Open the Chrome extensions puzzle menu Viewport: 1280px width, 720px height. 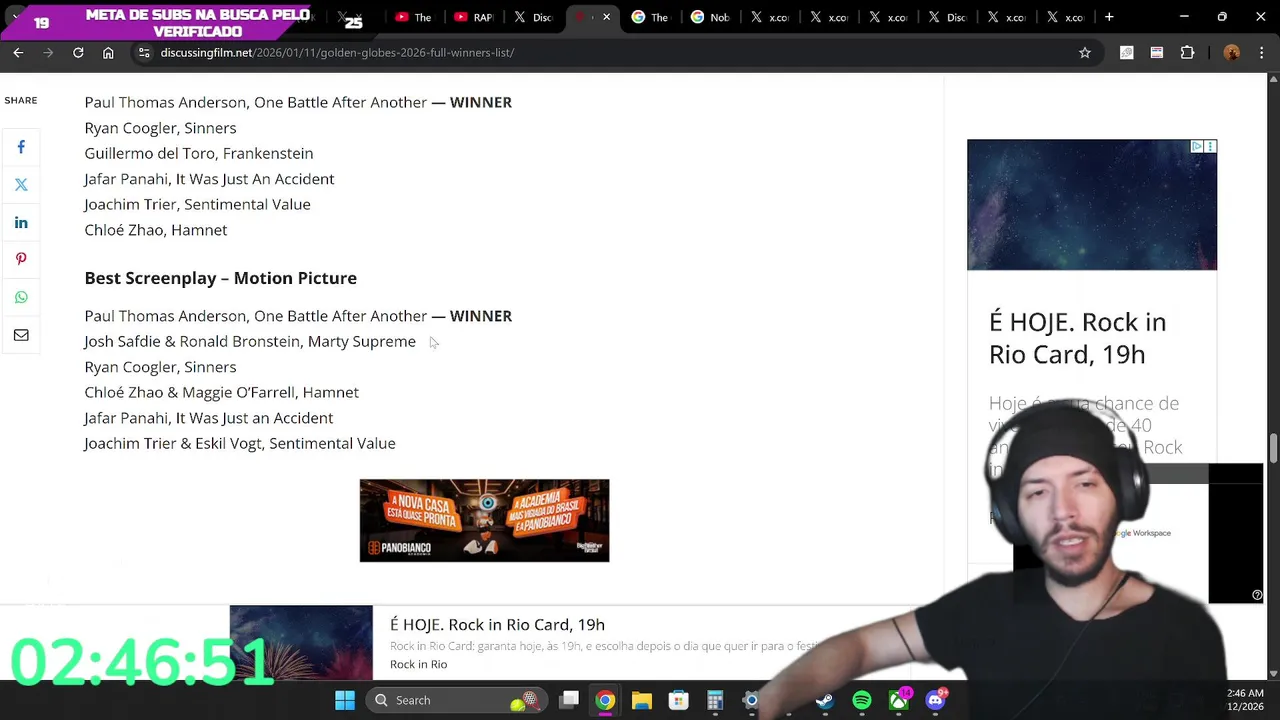pyautogui.click(x=1187, y=52)
